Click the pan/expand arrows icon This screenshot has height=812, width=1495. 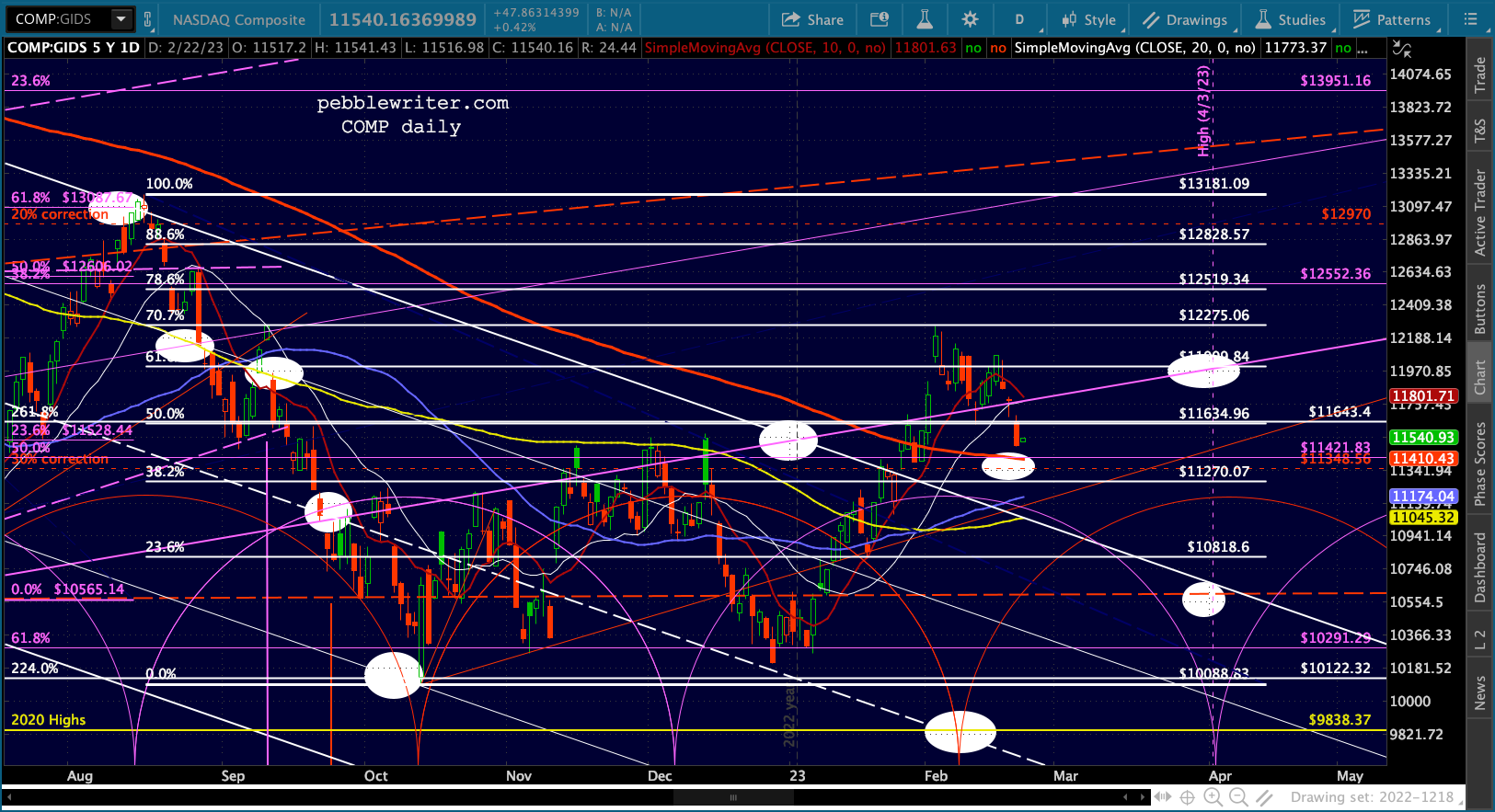point(1163,797)
